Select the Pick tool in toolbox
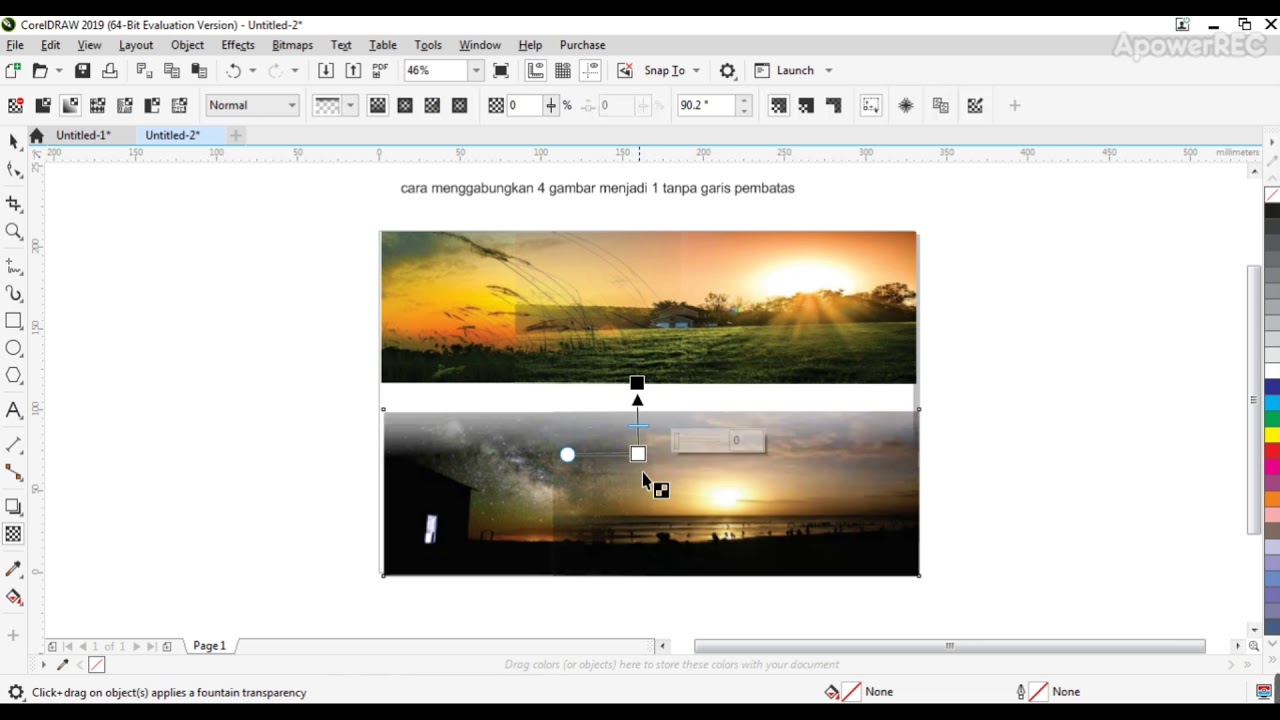The width and height of the screenshot is (1280, 720). pos(14,143)
